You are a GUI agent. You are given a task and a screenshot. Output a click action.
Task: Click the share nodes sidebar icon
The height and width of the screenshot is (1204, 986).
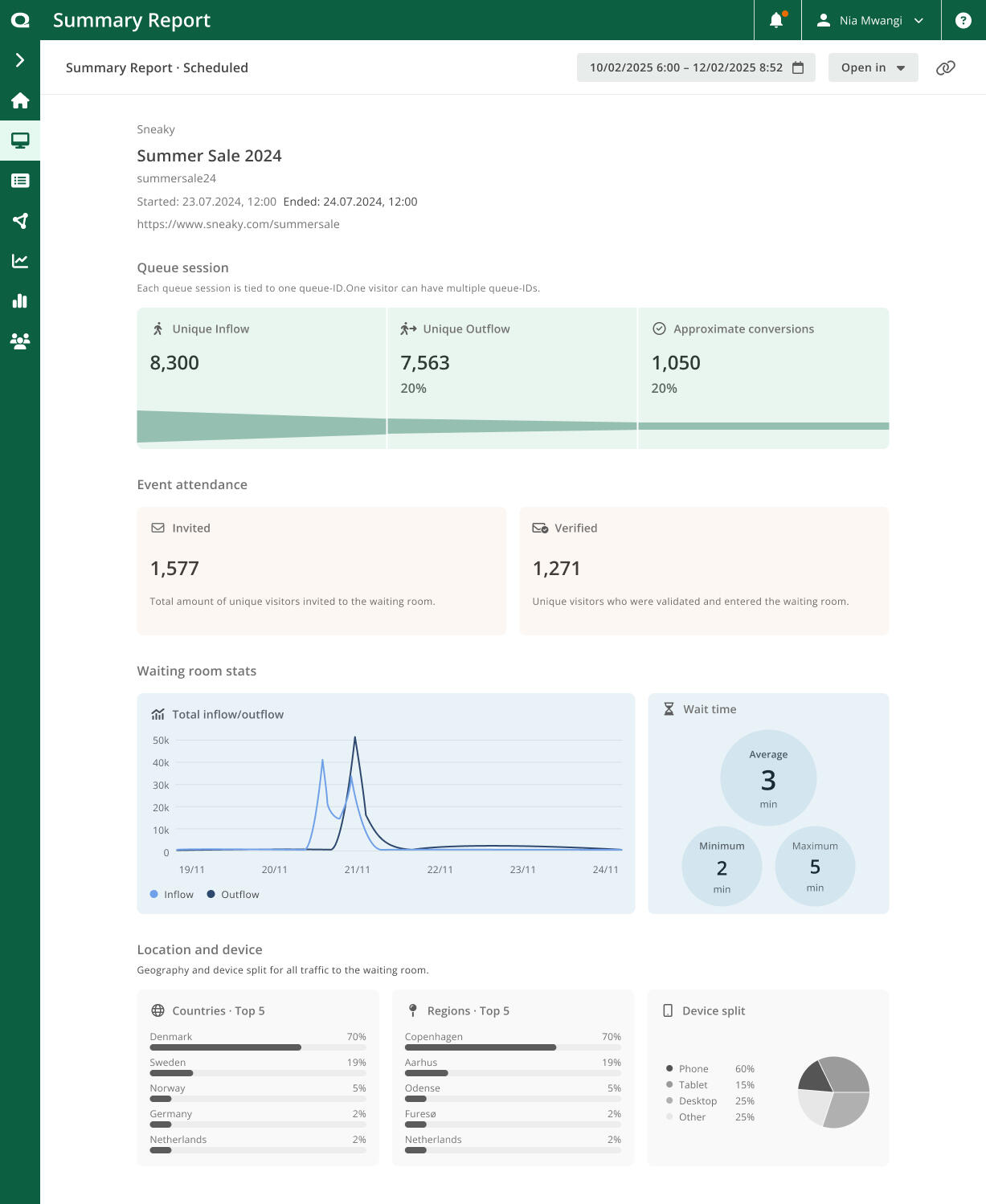[x=20, y=221]
